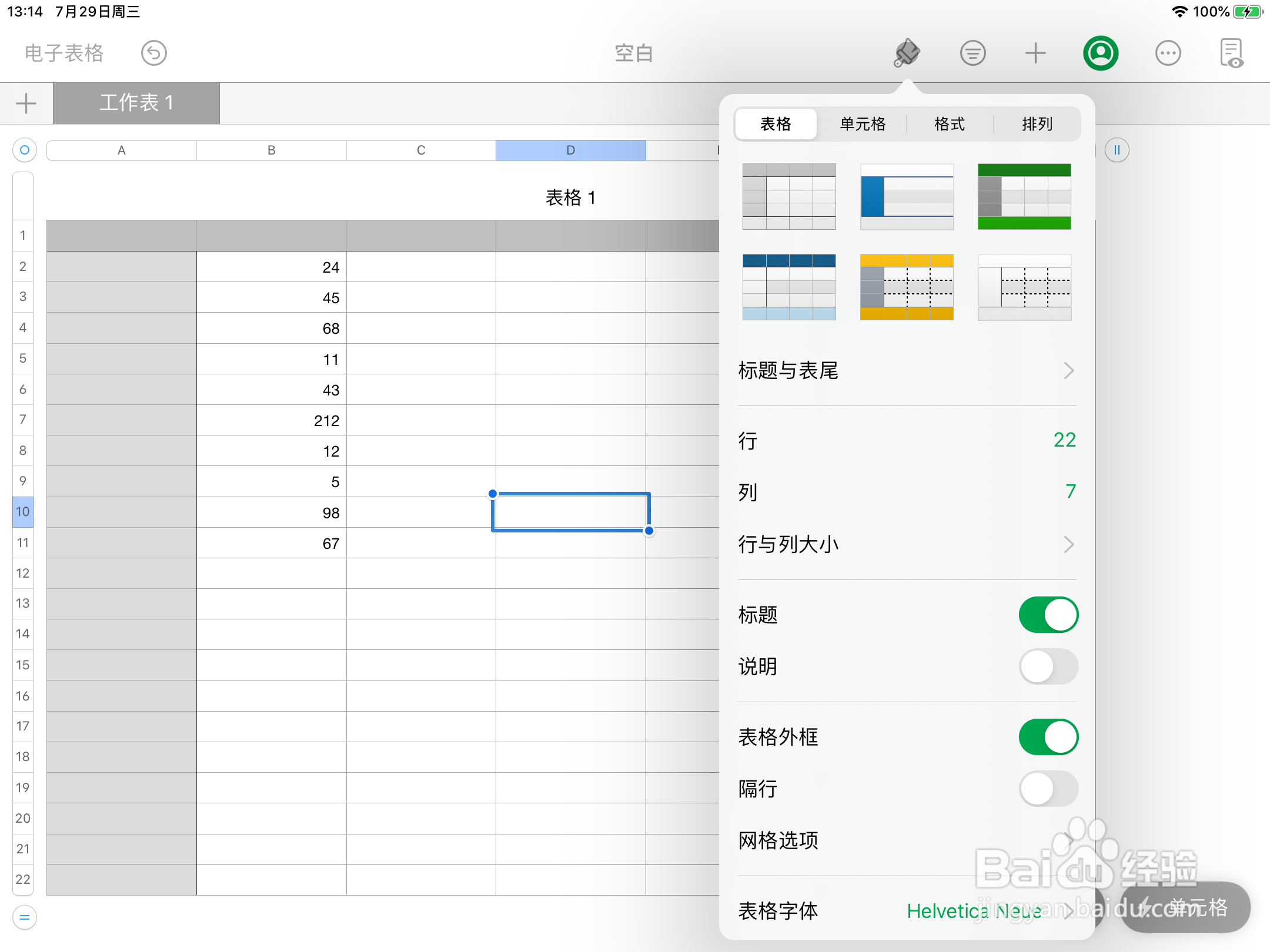Tap the insert (+) icon in toolbar
The width and height of the screenshot is (1270, 952).
[x=1036, y=53]
